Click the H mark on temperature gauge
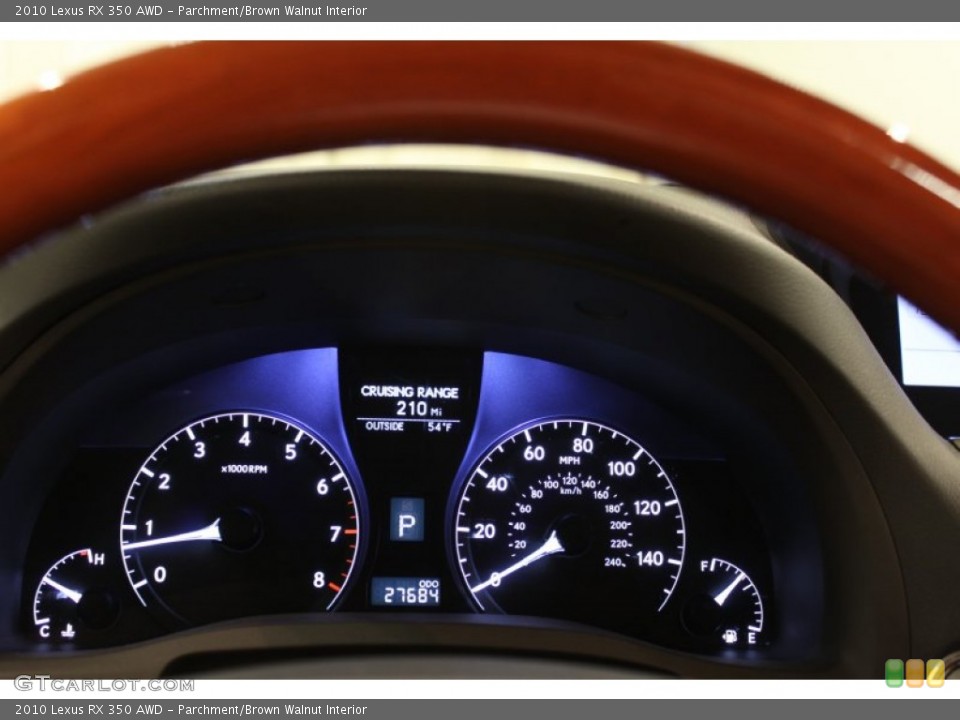960x720 pixels. [x=99, y=558]
